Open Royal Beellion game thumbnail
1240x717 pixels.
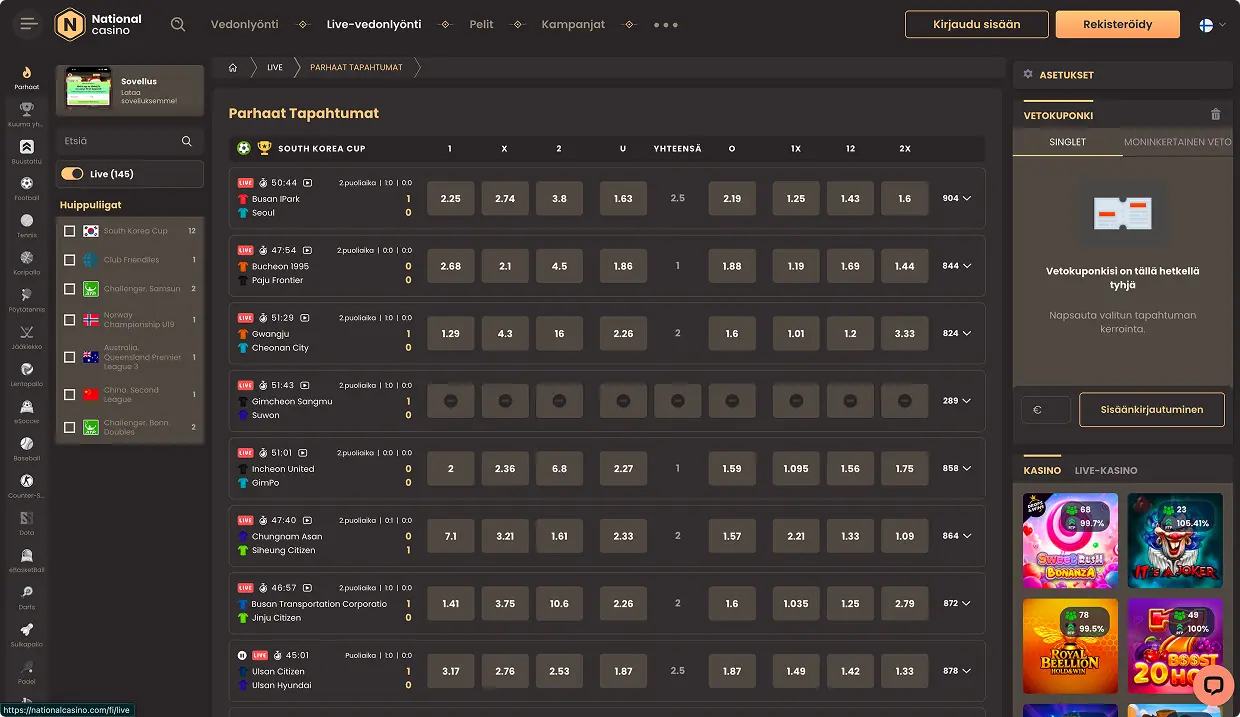[x=1070, y=646]
